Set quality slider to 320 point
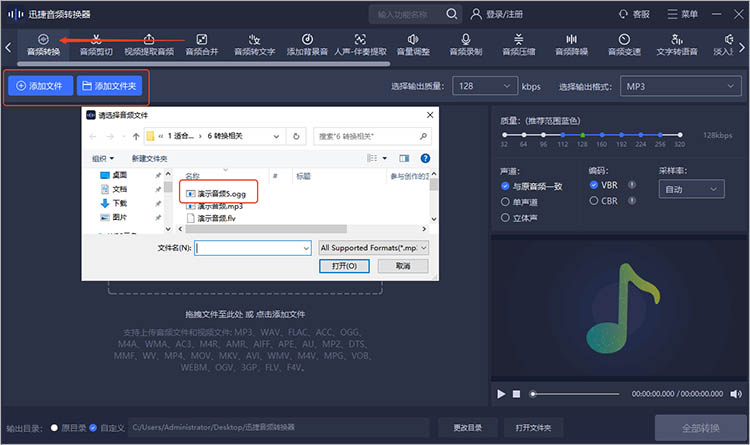The height and width of the screenshot is (445, 750). point(680,135)
